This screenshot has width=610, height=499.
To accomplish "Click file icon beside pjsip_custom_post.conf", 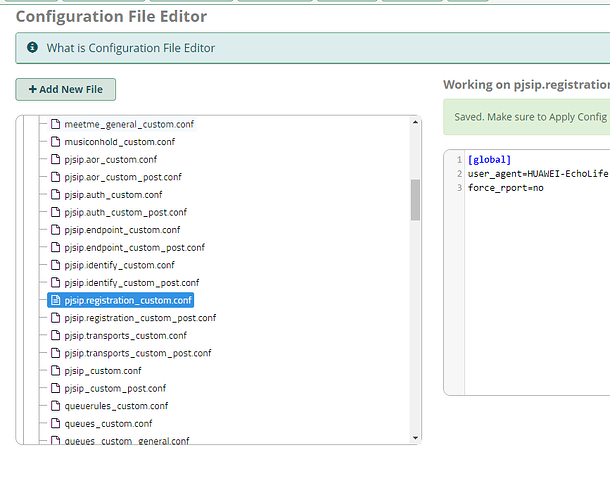I will pyautogui.click(x=56, y=388).
